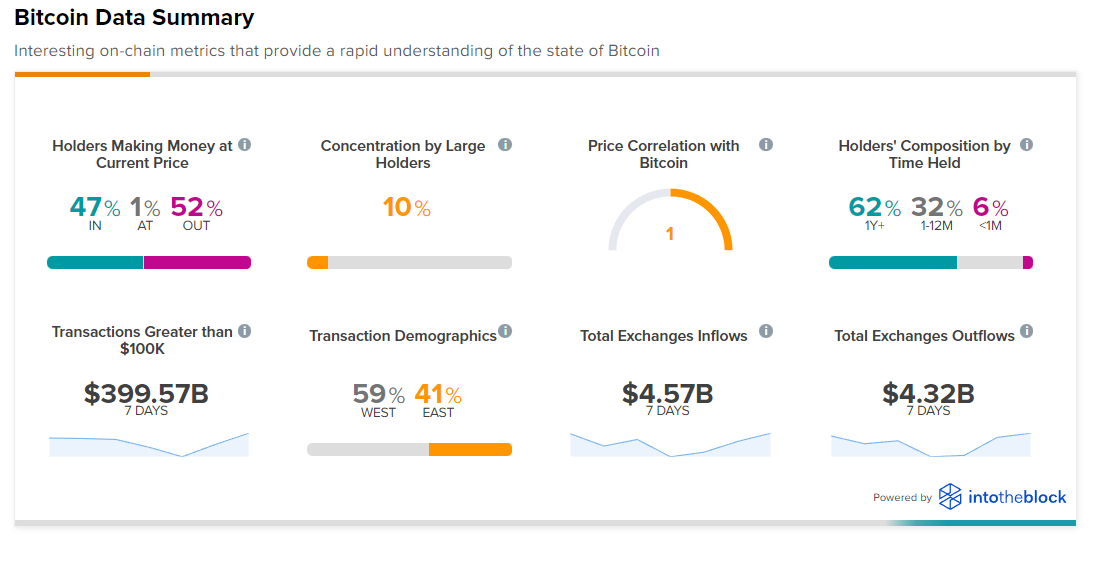The height and width of the screenshot is (562, 1095).
Task: Click the IntoTheBlock cube logo icon
Action: click(x=950, y=497)
